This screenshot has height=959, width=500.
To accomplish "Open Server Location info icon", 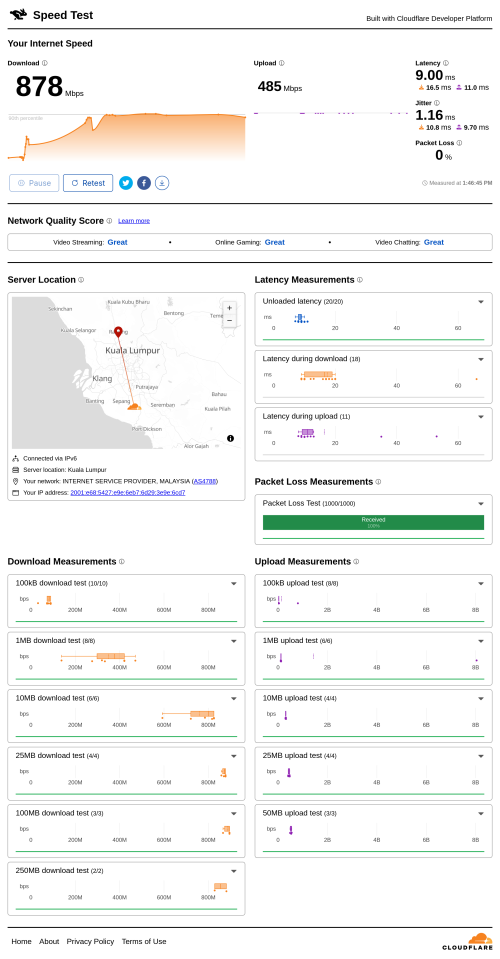I will 81,280.
